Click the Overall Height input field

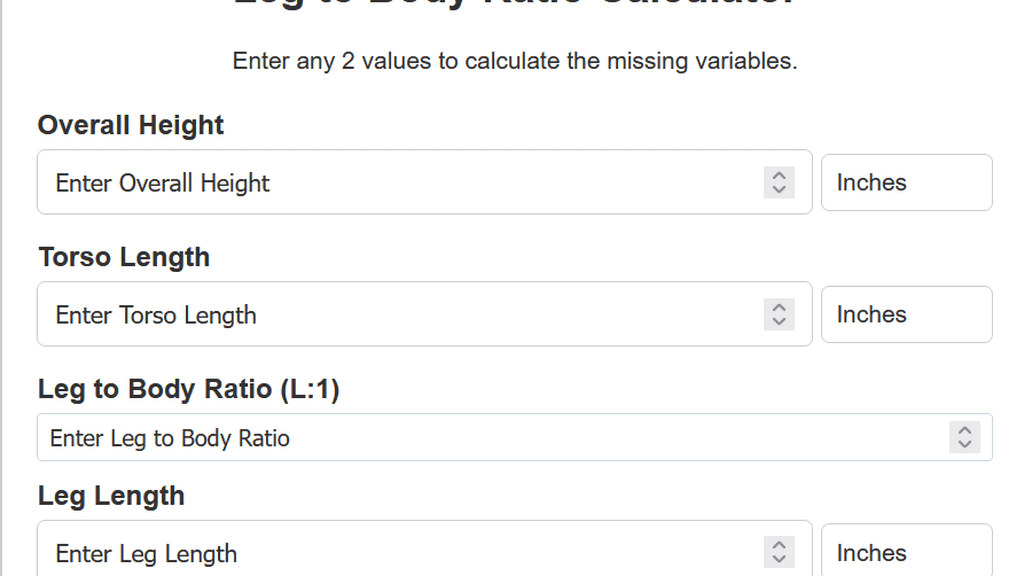point(400,182)
